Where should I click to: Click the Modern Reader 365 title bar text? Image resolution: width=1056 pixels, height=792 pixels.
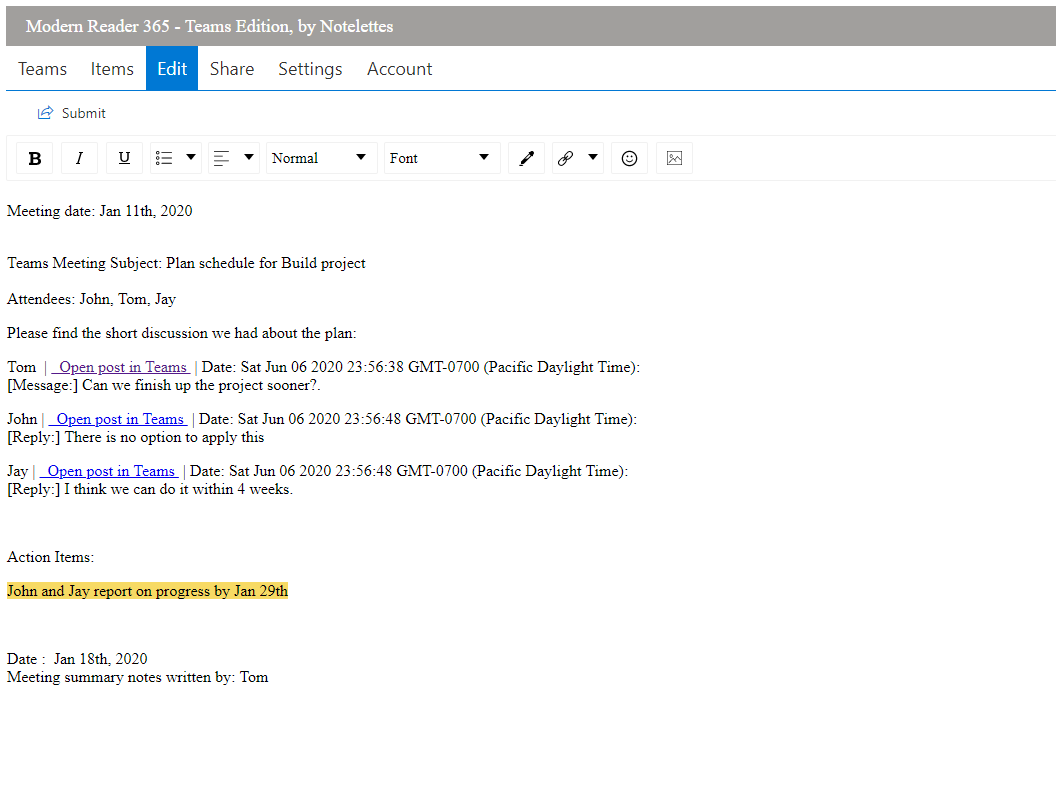(x=209, y=26)
